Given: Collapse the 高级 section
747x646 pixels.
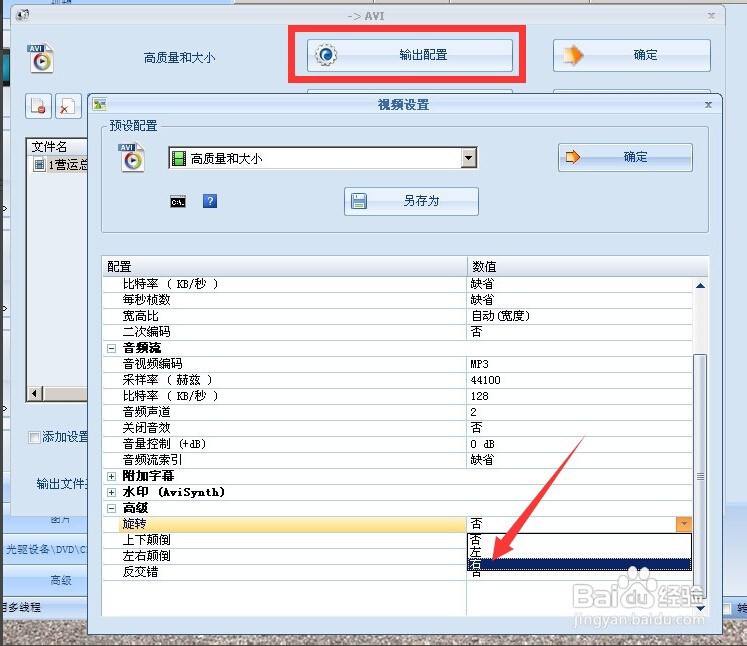Looking at the screenshot, I should click(x=111, y=508).
